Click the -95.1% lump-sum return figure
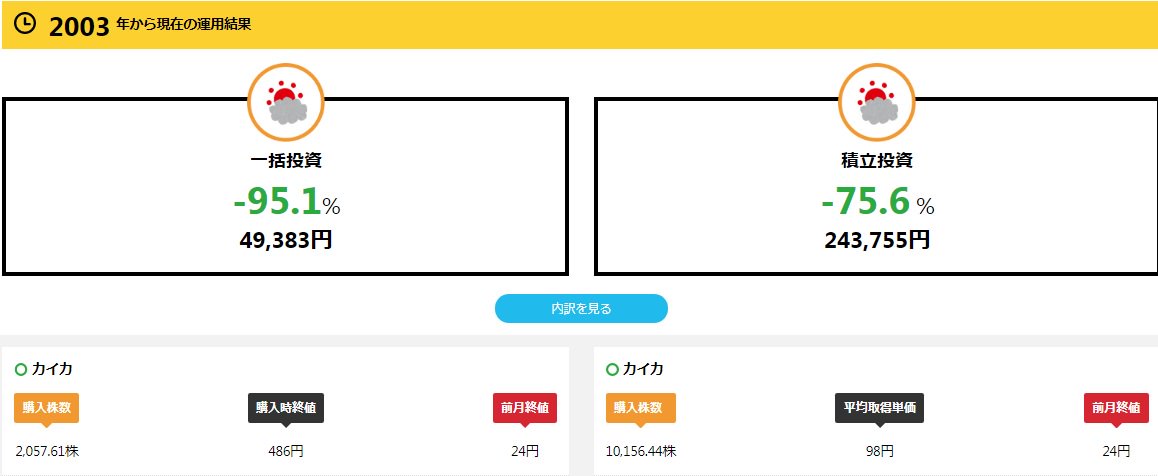This screenshot has height=476, width=1158. point(286,203)
